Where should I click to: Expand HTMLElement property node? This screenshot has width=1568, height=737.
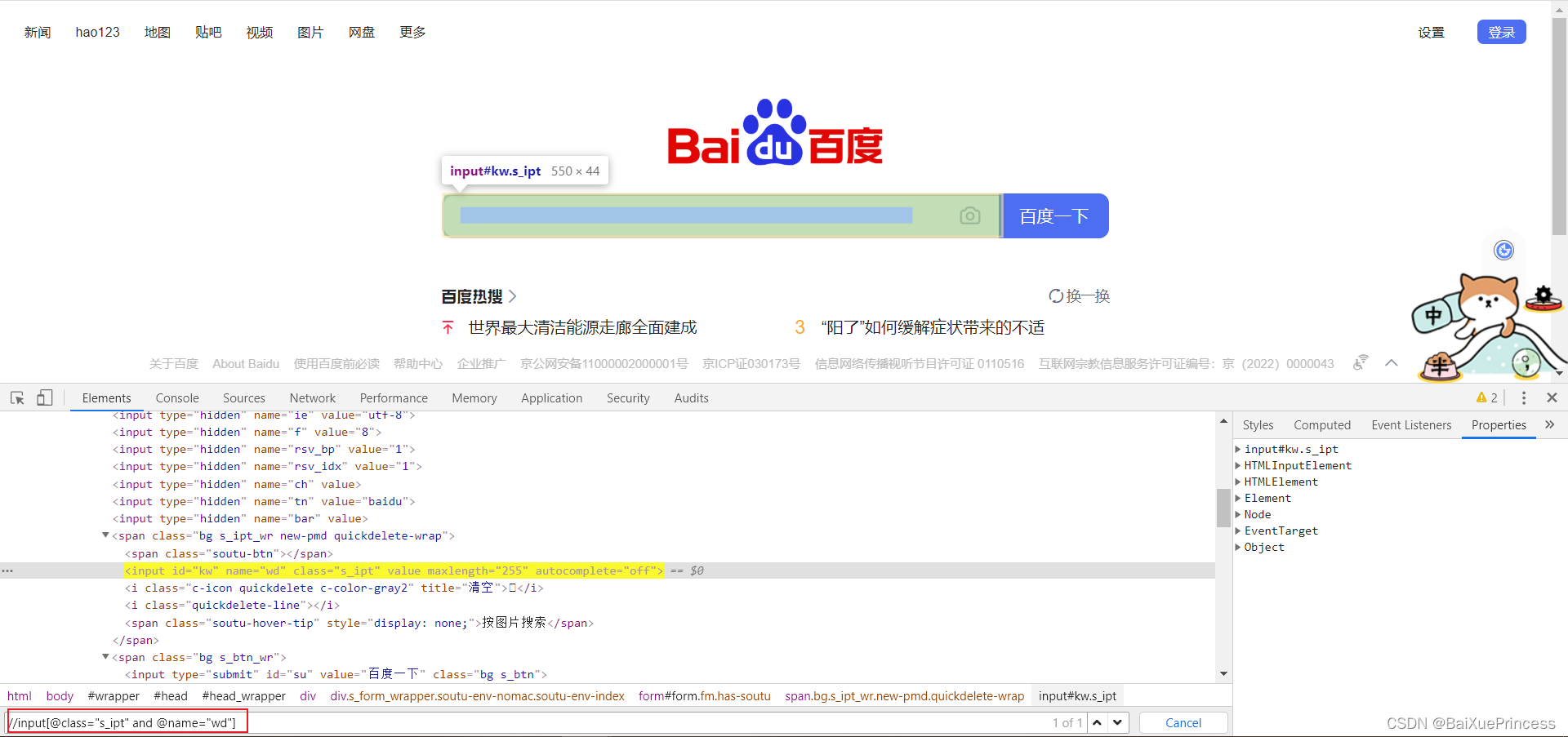coord(1238,482)
